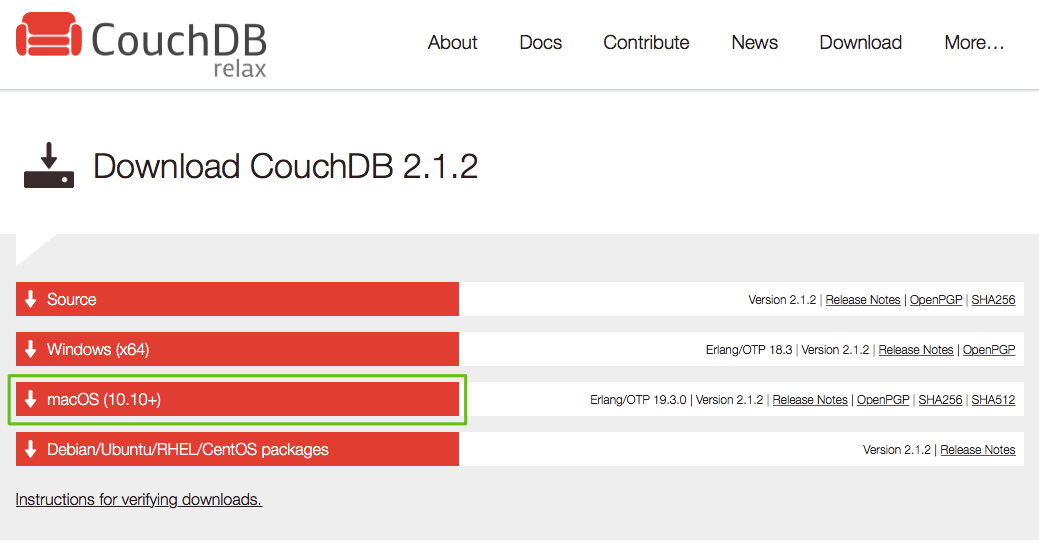Image resolution: width=1039 pixels, height=543 pixels.
Task: Click the large download-to-drive icon by the heading
Action: click(x=49, y=166)
